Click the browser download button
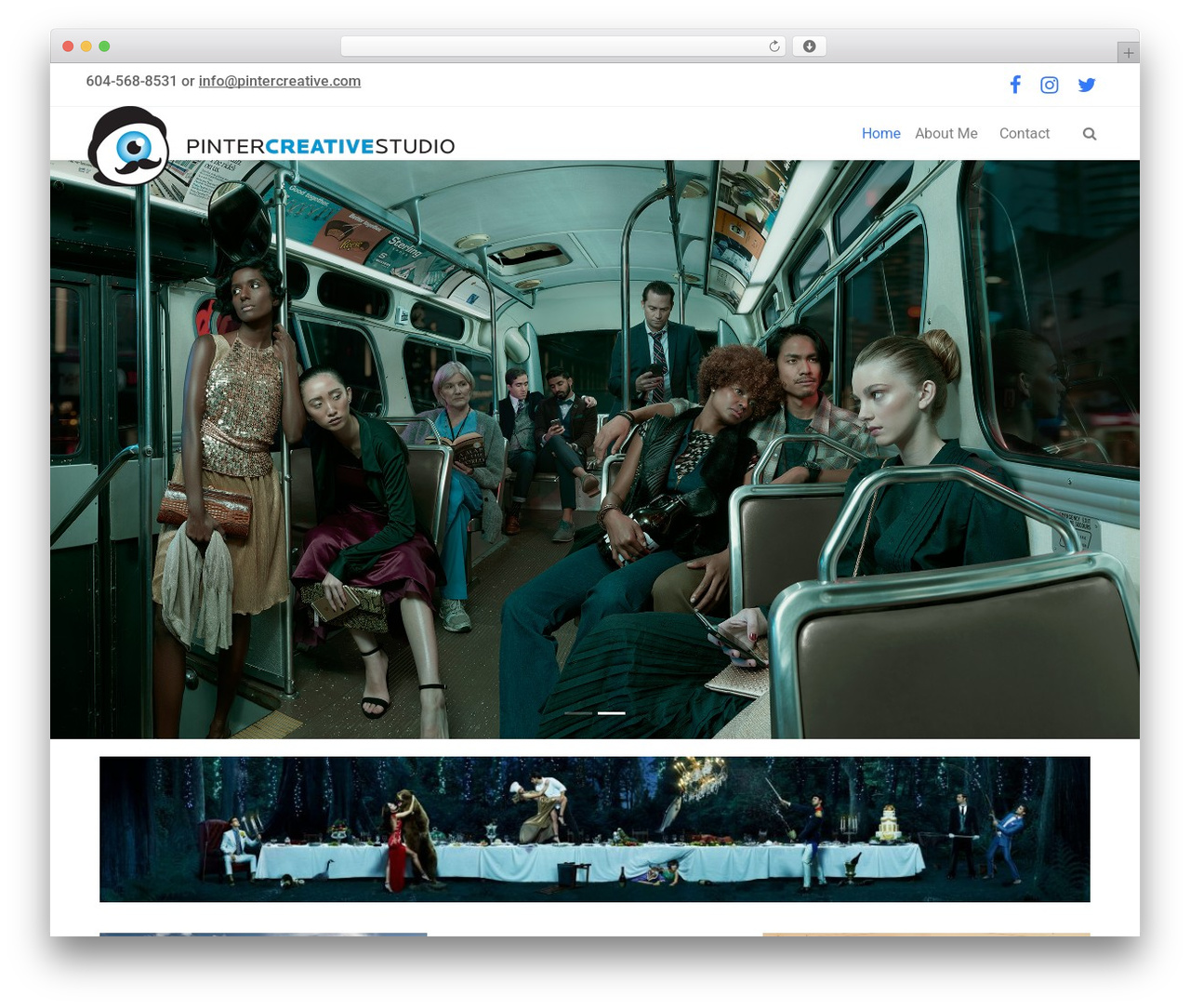This screenshot has height=1008, width=1190. 809,46
